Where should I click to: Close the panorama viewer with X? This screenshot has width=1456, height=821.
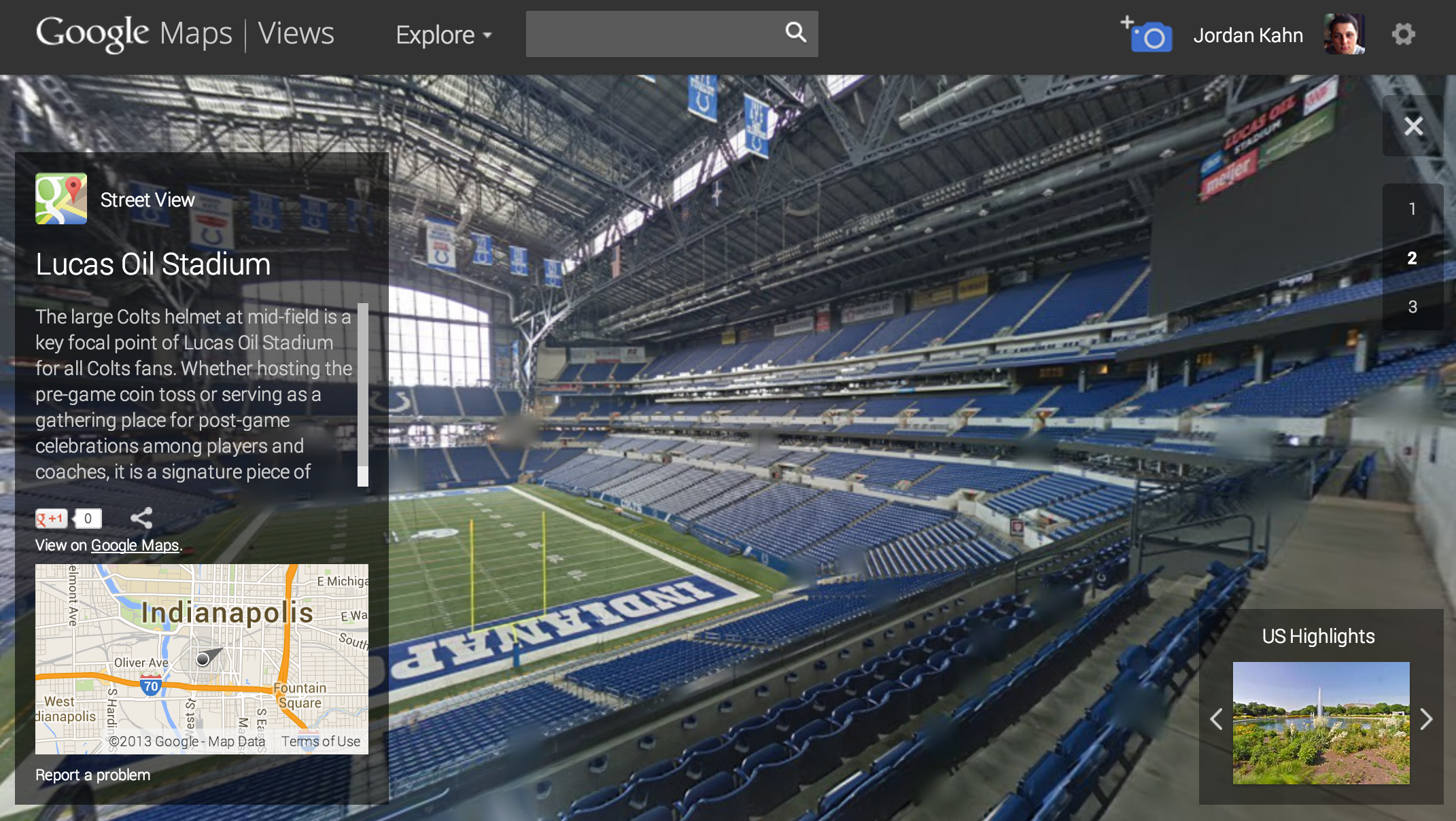coord(1413,126)
